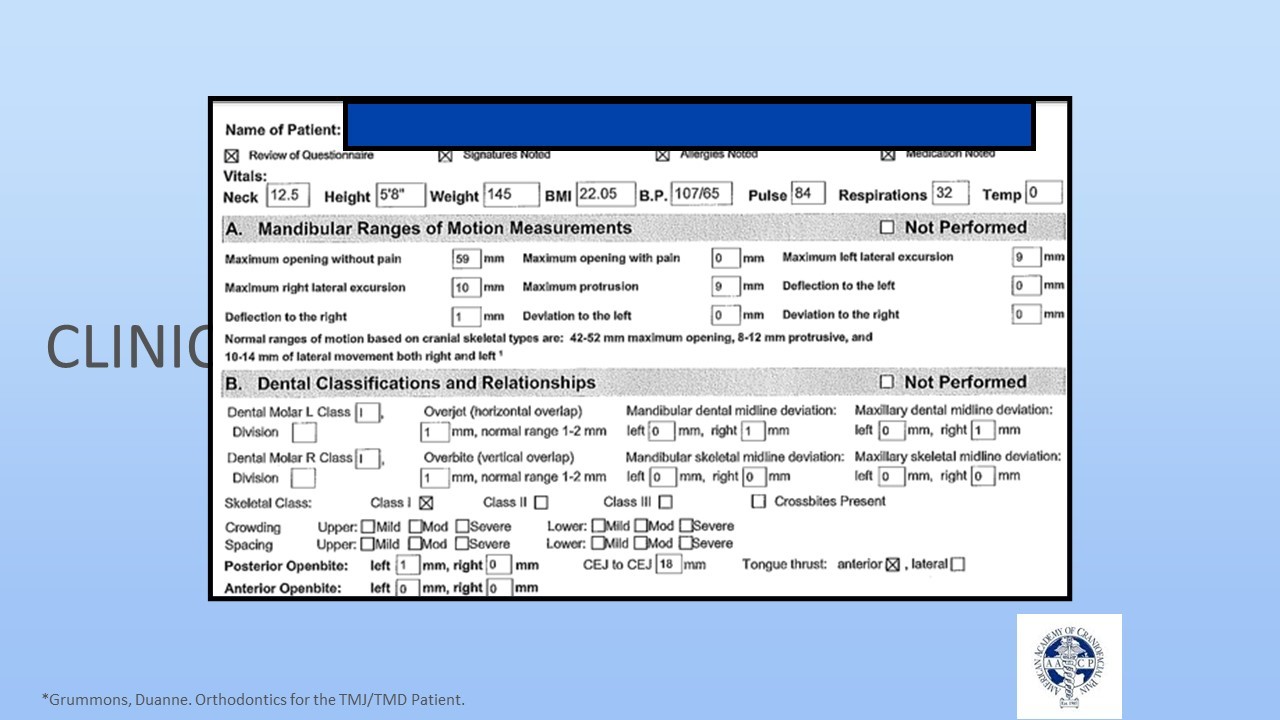The image size is (1280, 720).
Task: Check the Crossbites Present box
Action: tap(759, 501)
